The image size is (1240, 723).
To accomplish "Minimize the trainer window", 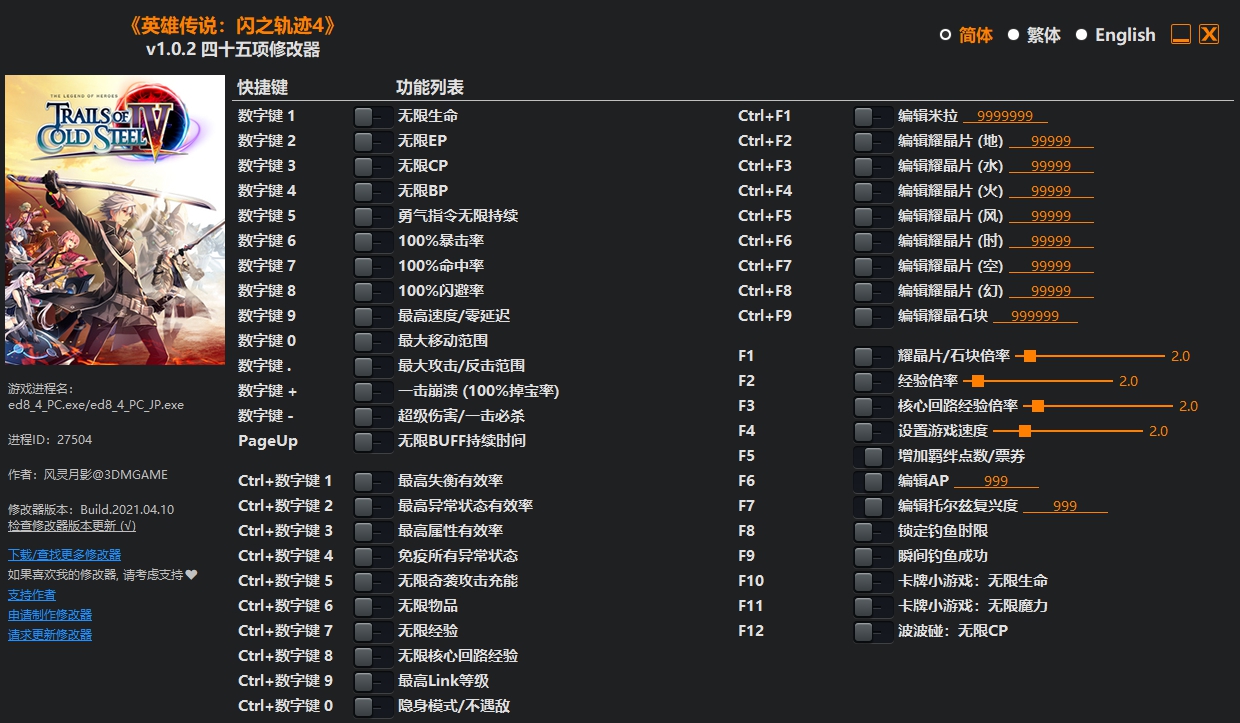I will [x=1180, y=35].
